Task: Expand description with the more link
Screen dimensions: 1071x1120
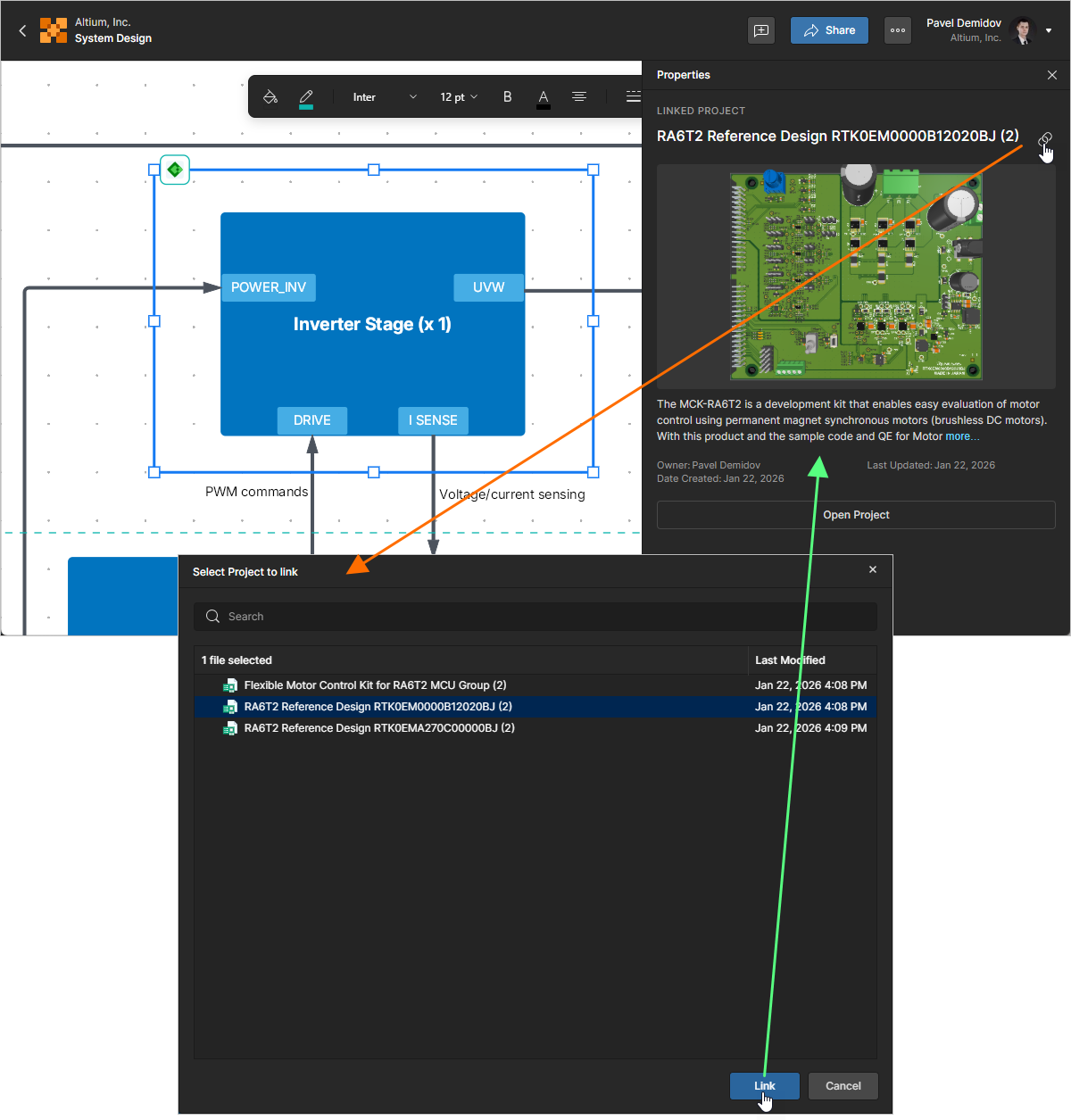Action: click(962, 436)
